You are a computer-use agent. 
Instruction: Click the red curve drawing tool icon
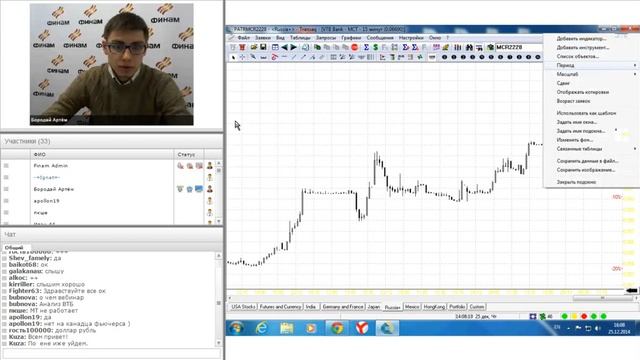tap(275, 58)
